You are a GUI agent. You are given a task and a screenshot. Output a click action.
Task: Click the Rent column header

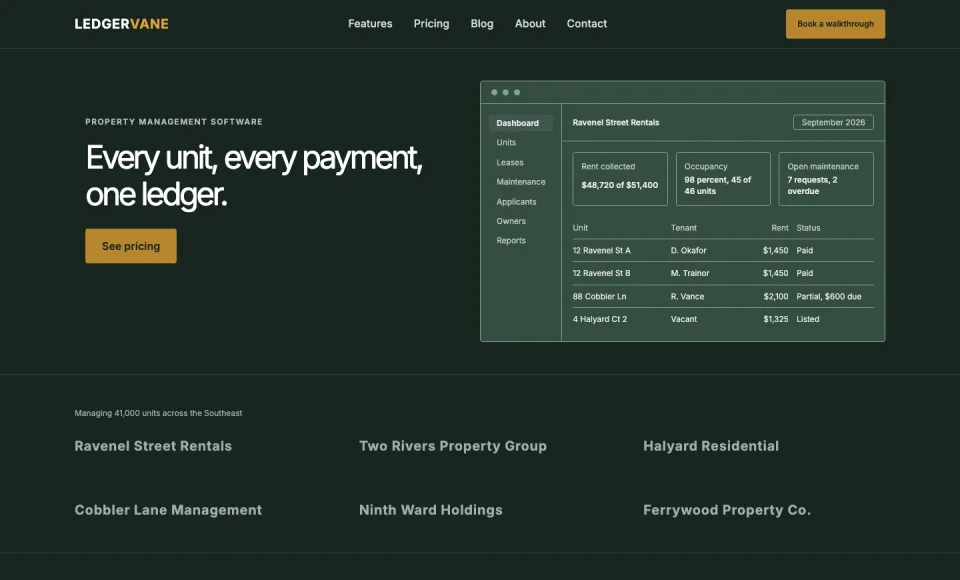pyautogui.click(x=779, y=228)
